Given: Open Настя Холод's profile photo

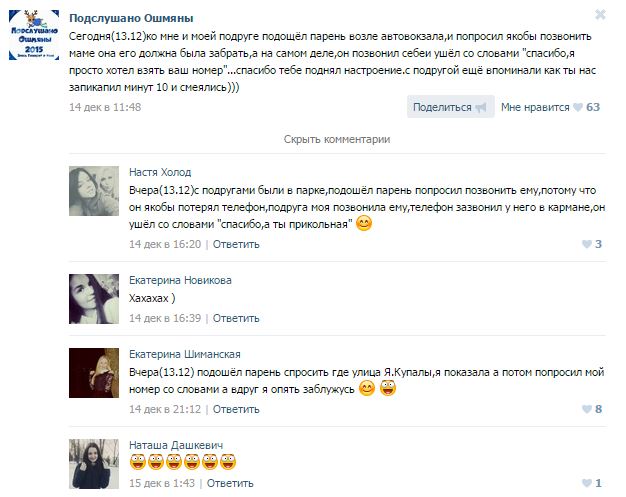Looking at the screenshot, I should (94, 191).
